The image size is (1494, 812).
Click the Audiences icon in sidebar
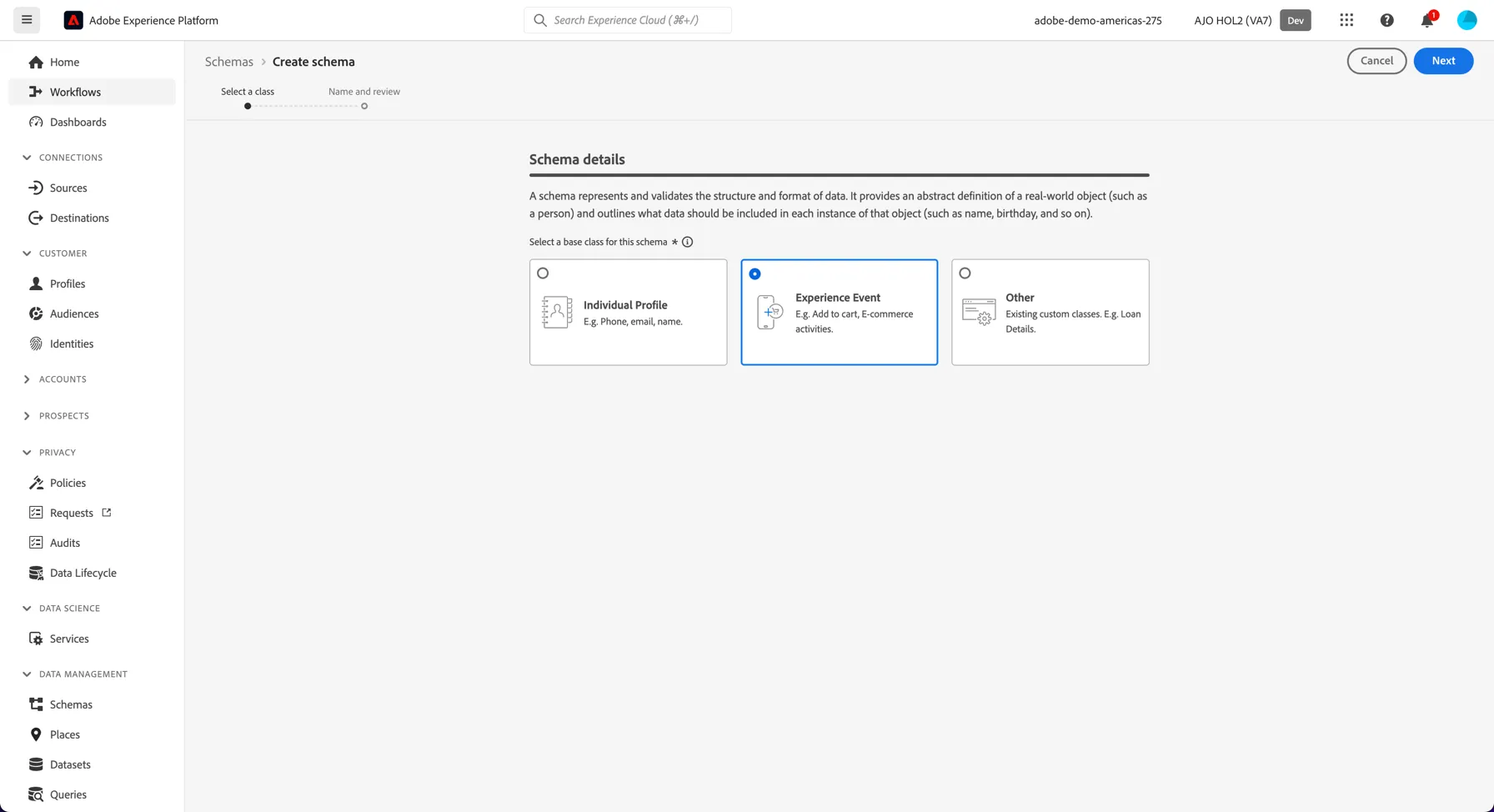click(36, 313)
